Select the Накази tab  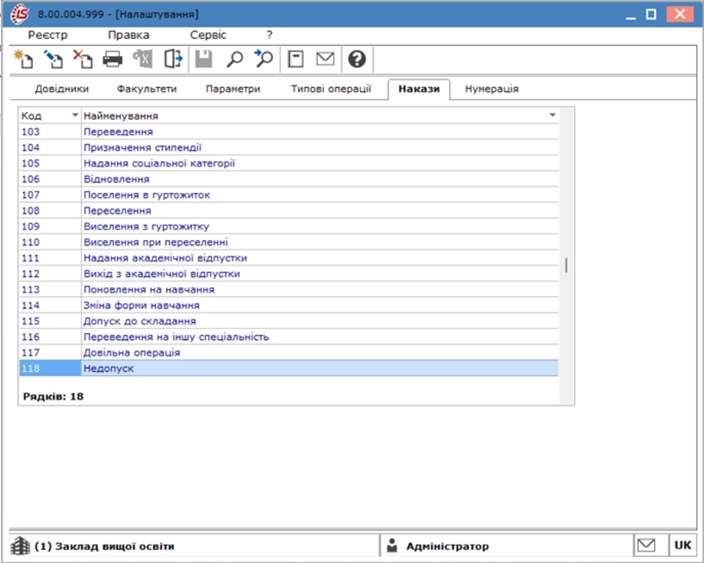tap(419, 89)
